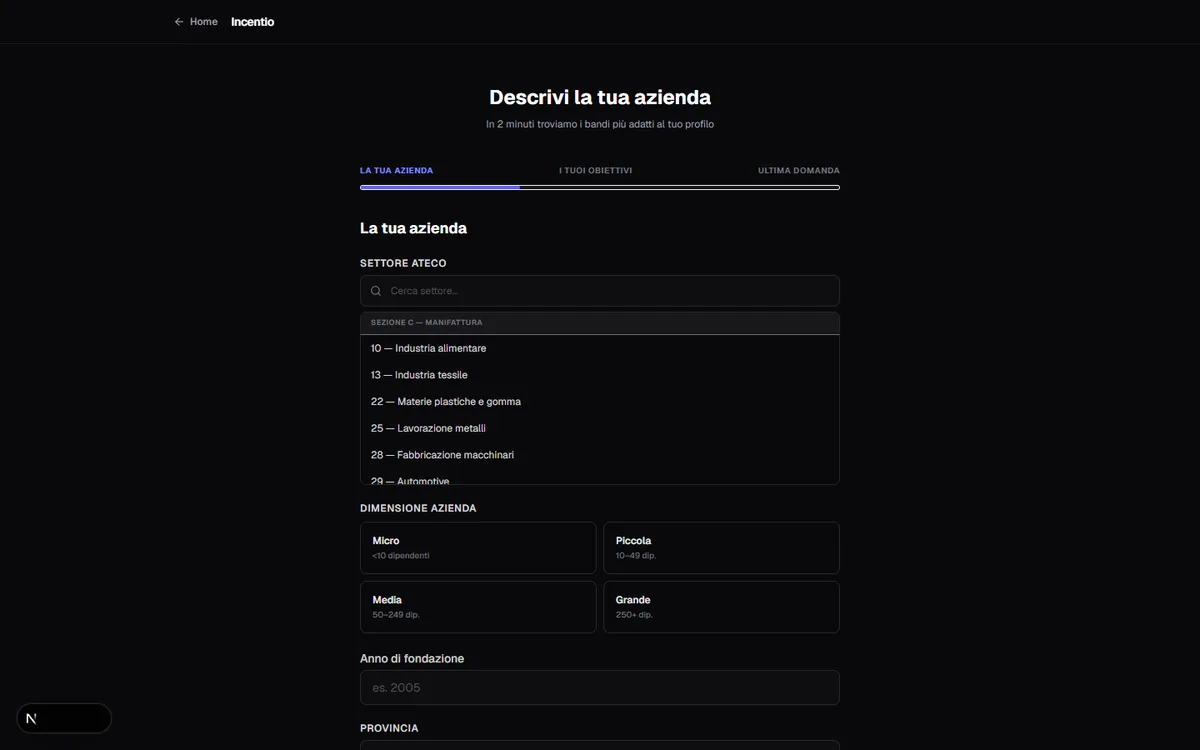This screenshot has height=750, width=1200.
Task: Select 28 — Fabbricazione macchinari
Action: [600, 455]
